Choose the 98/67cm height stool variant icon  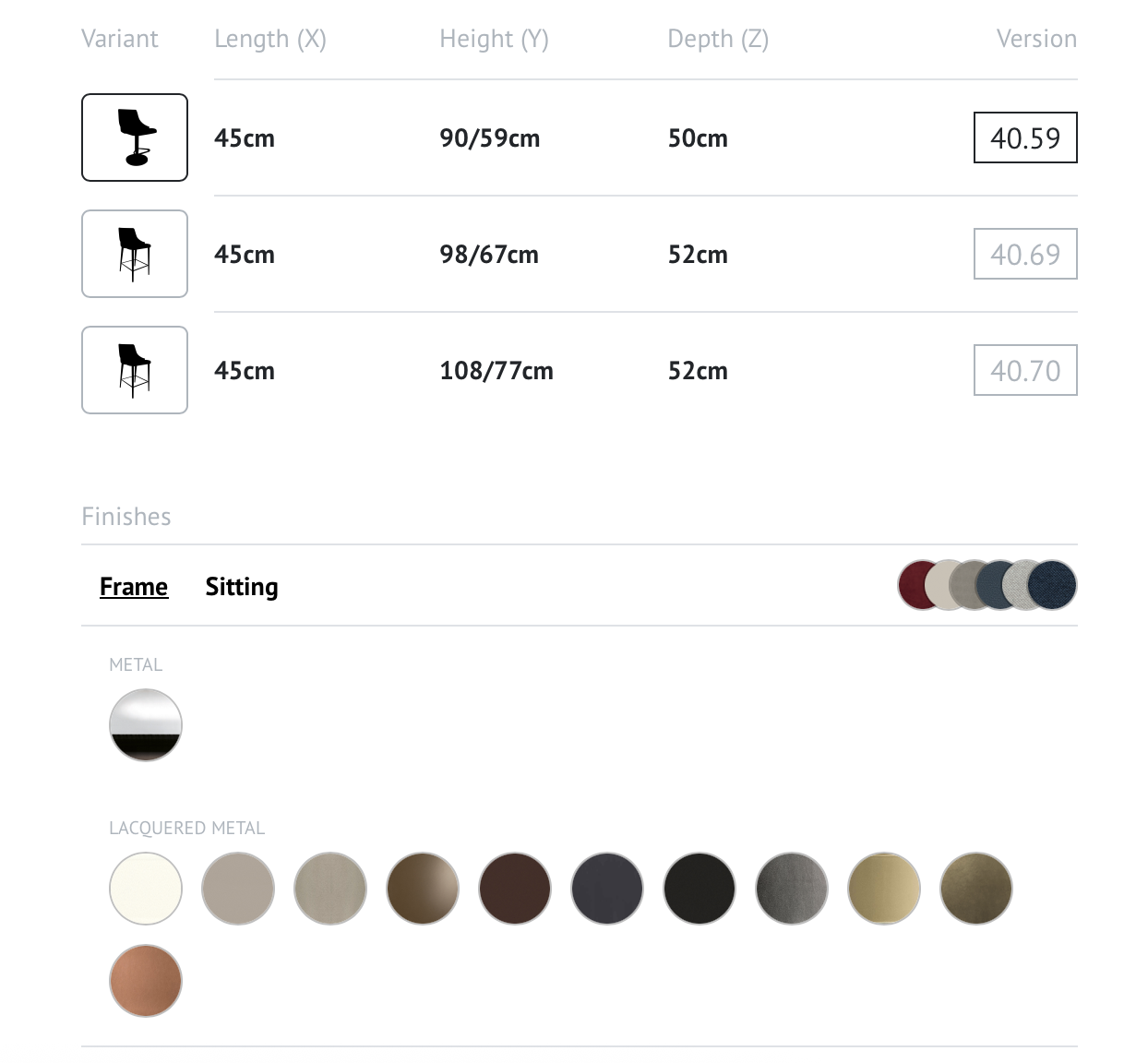tap(135, 254)
